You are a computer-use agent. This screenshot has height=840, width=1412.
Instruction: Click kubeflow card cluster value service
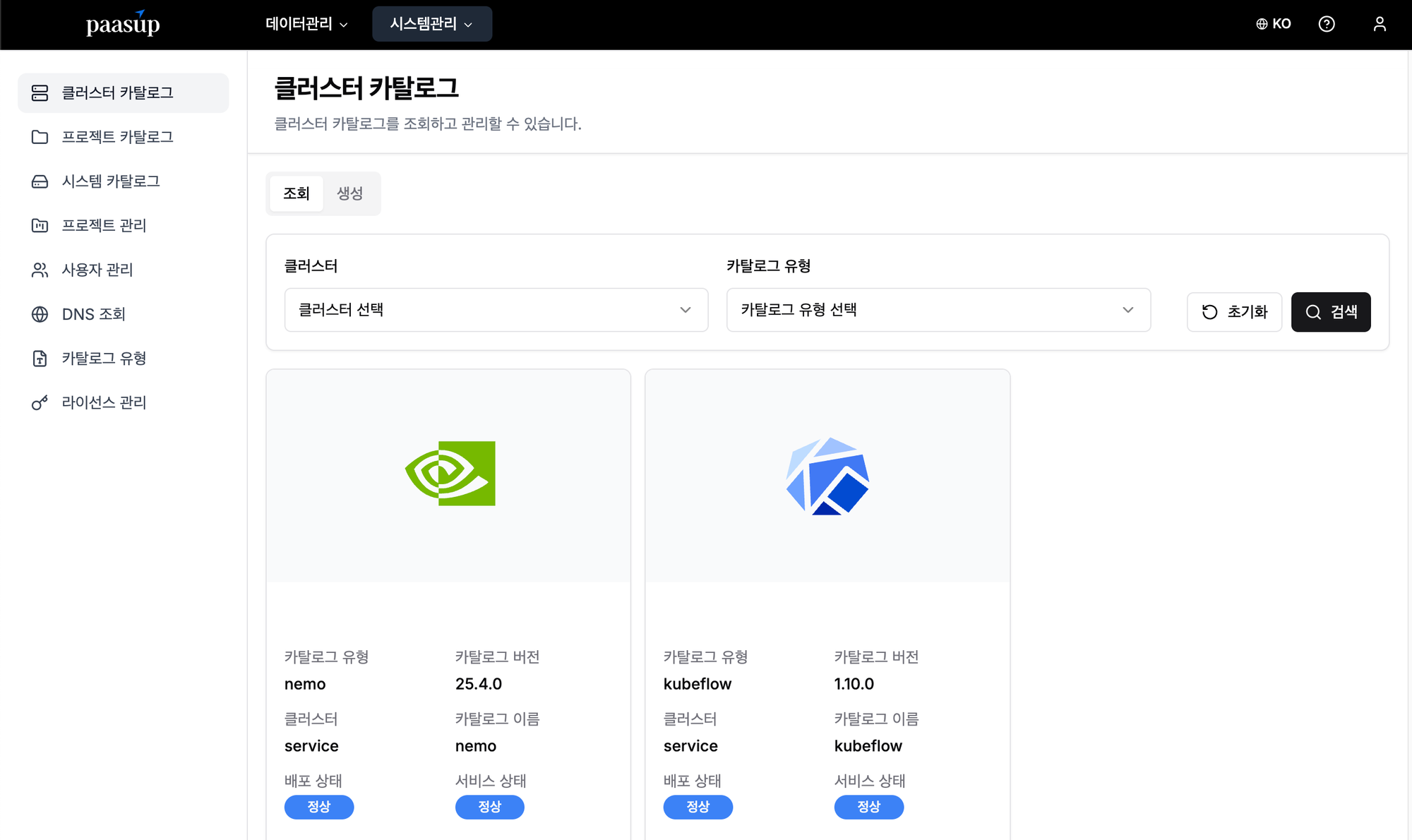690,746
